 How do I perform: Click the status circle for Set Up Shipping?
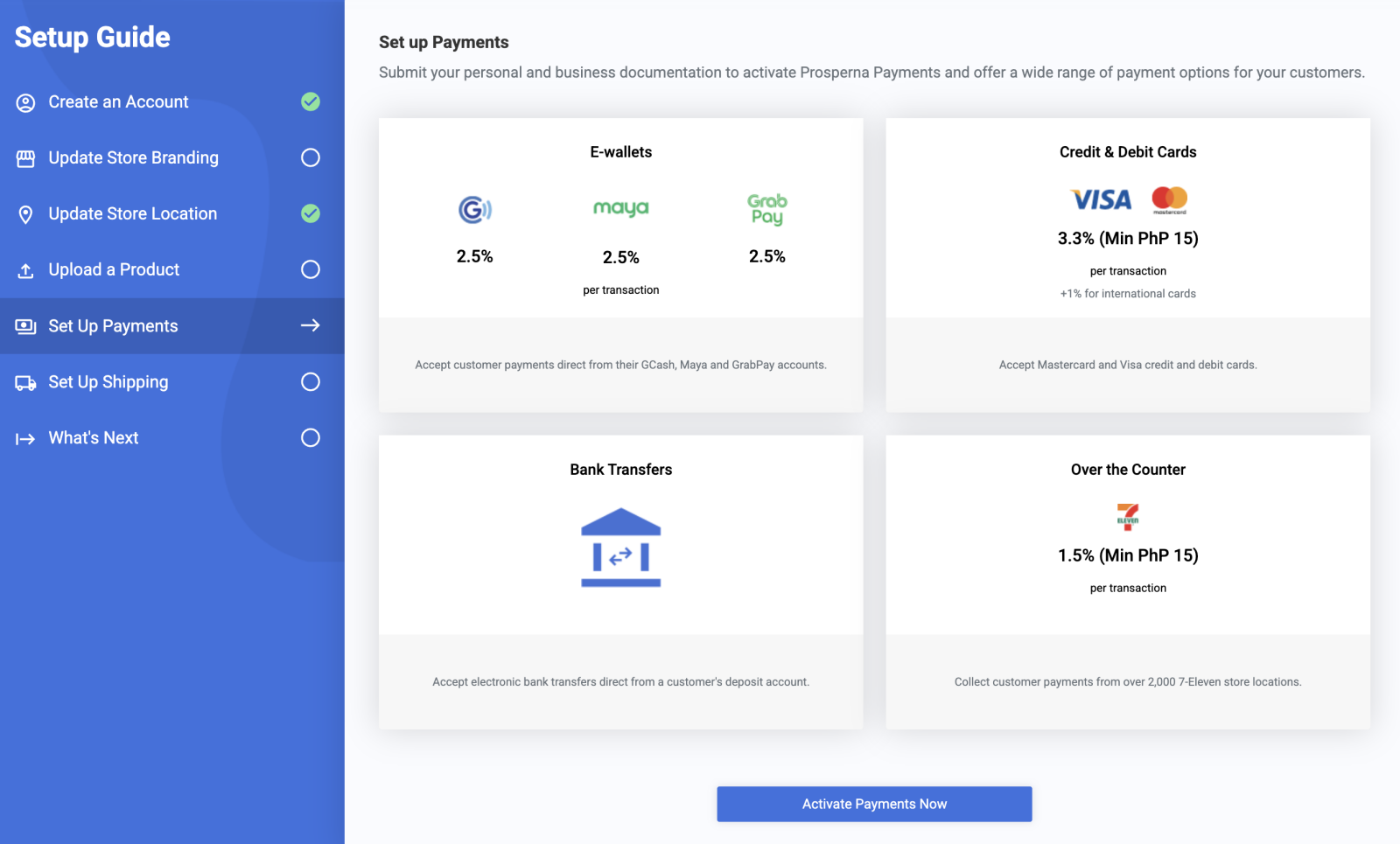pos(311,381)
